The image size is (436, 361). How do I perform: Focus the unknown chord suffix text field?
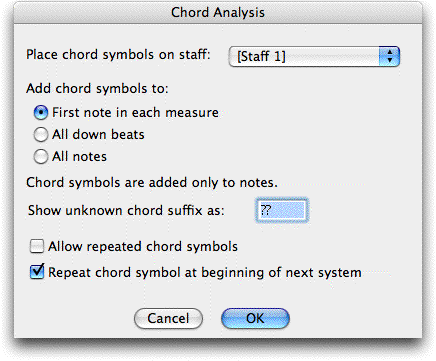[x=282, y=210]
